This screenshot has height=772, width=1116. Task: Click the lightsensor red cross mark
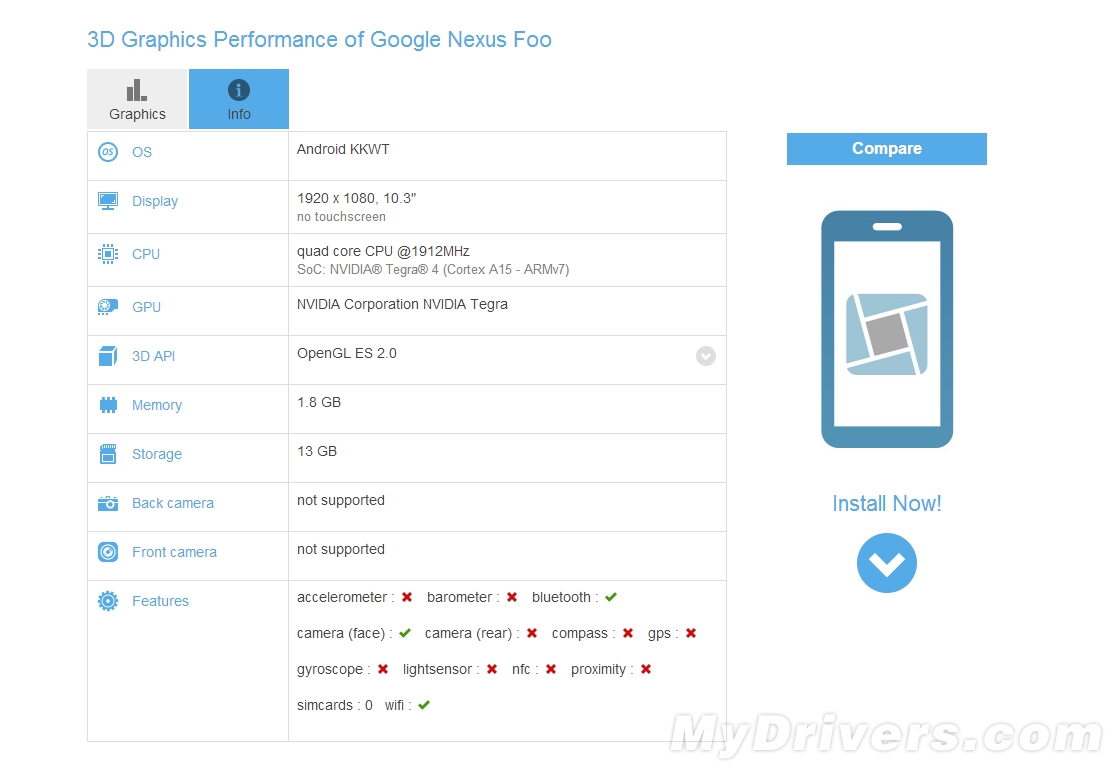point(492,670)
